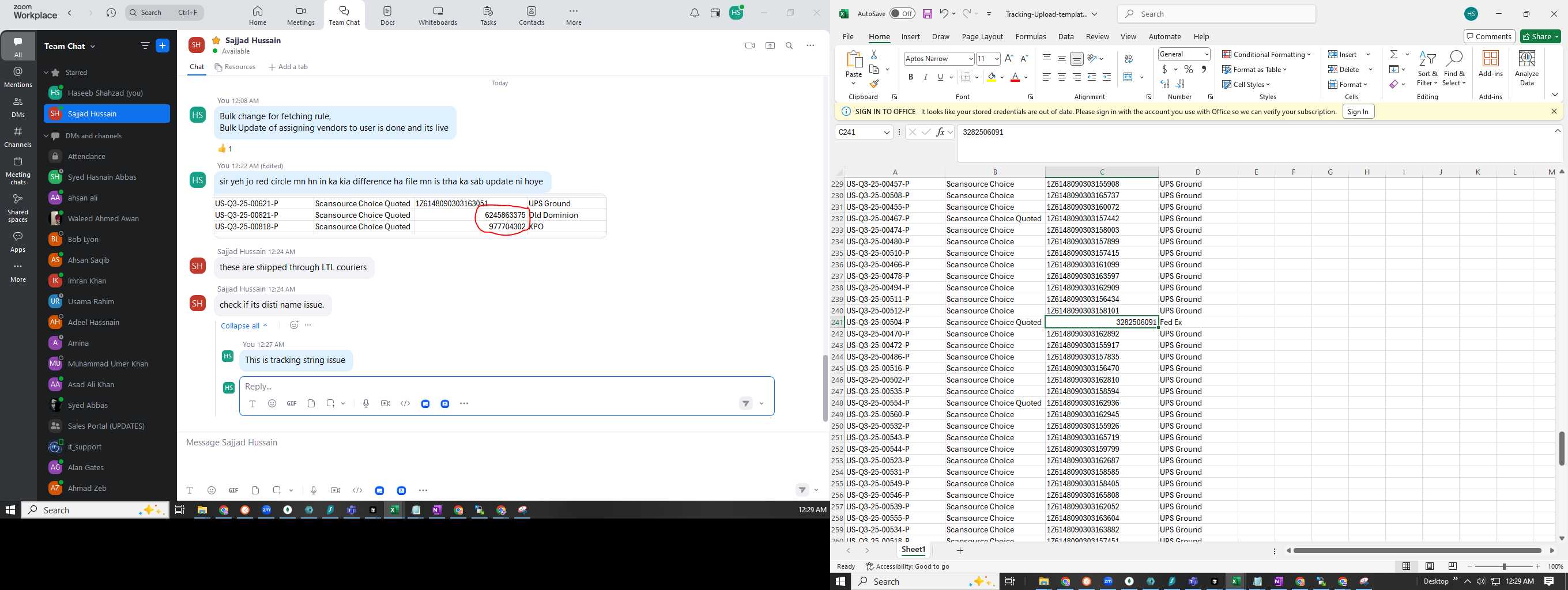Click the Format Painter icon in Excel
Screen dimensions: 1568x590
point(874,84)
